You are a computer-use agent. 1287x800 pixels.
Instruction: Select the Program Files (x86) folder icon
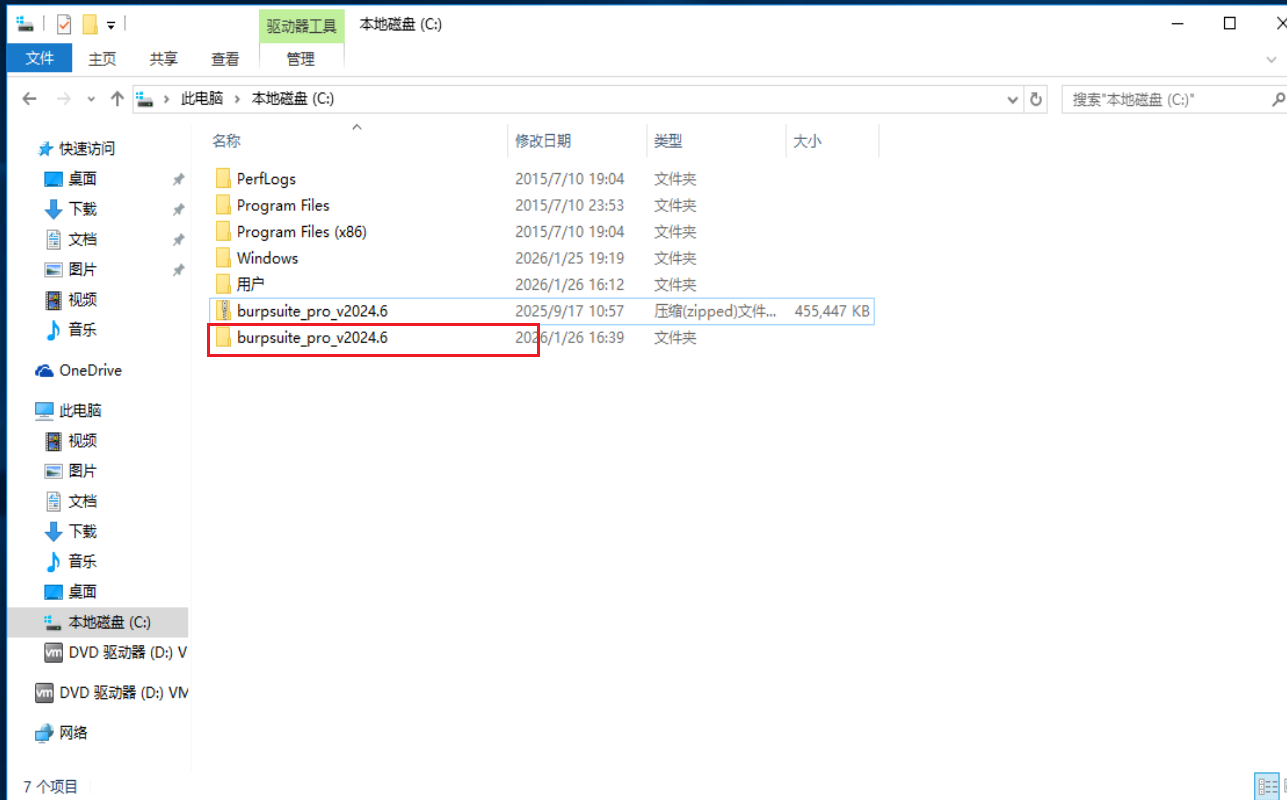coord(224,232)
